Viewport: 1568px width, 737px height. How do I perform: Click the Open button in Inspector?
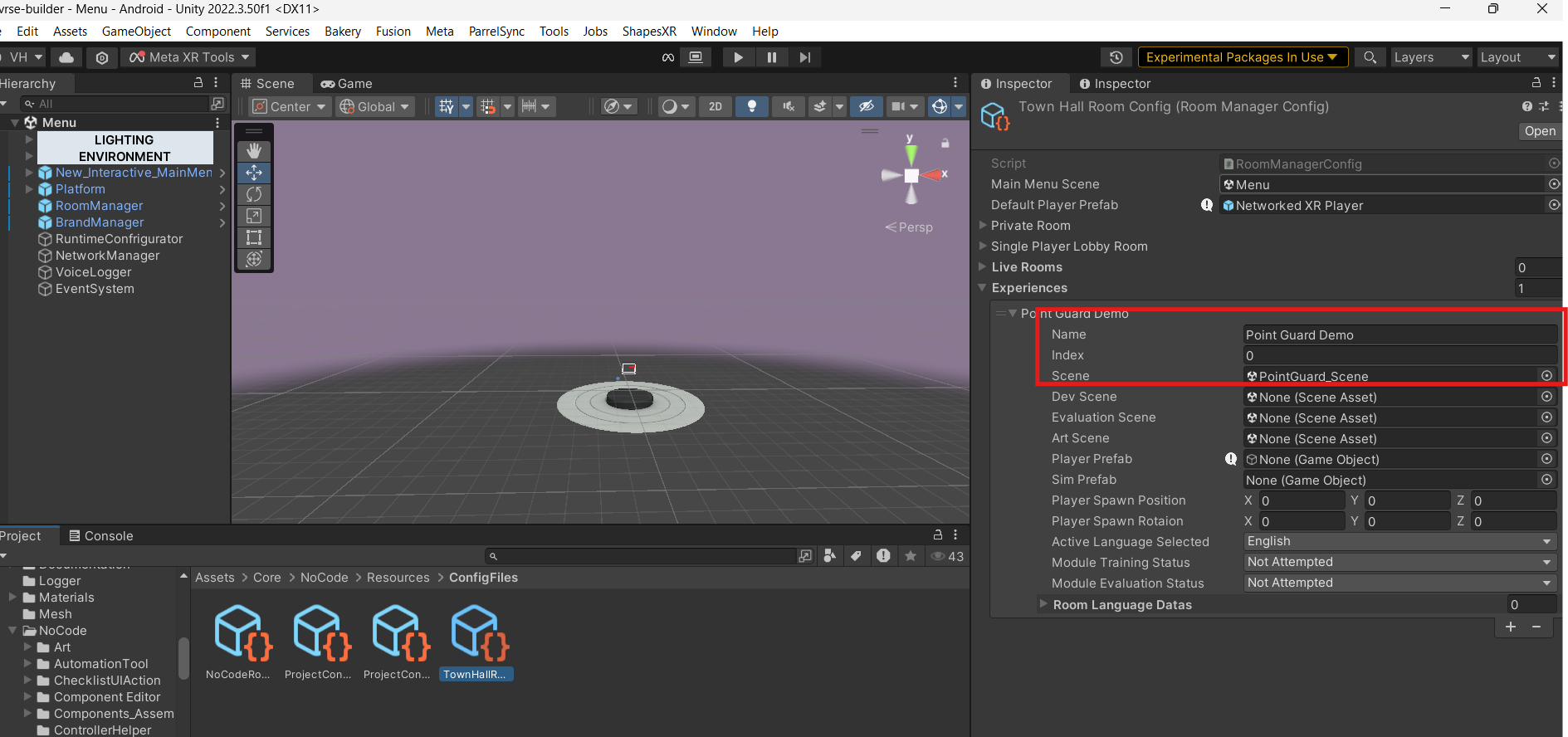point(1540,131)
